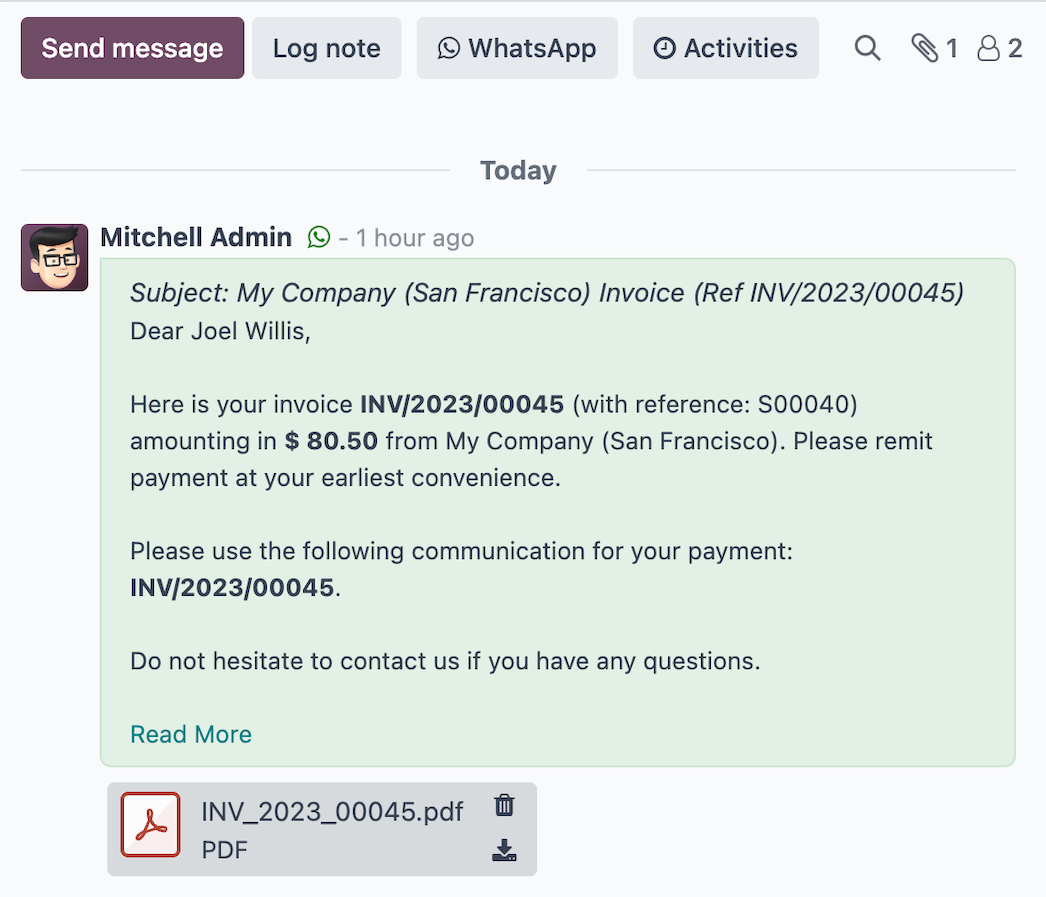Click Mitchell Admin's avatar picture
The width and height of the screenshot is (1046, 897).
[x=54, y=257]
